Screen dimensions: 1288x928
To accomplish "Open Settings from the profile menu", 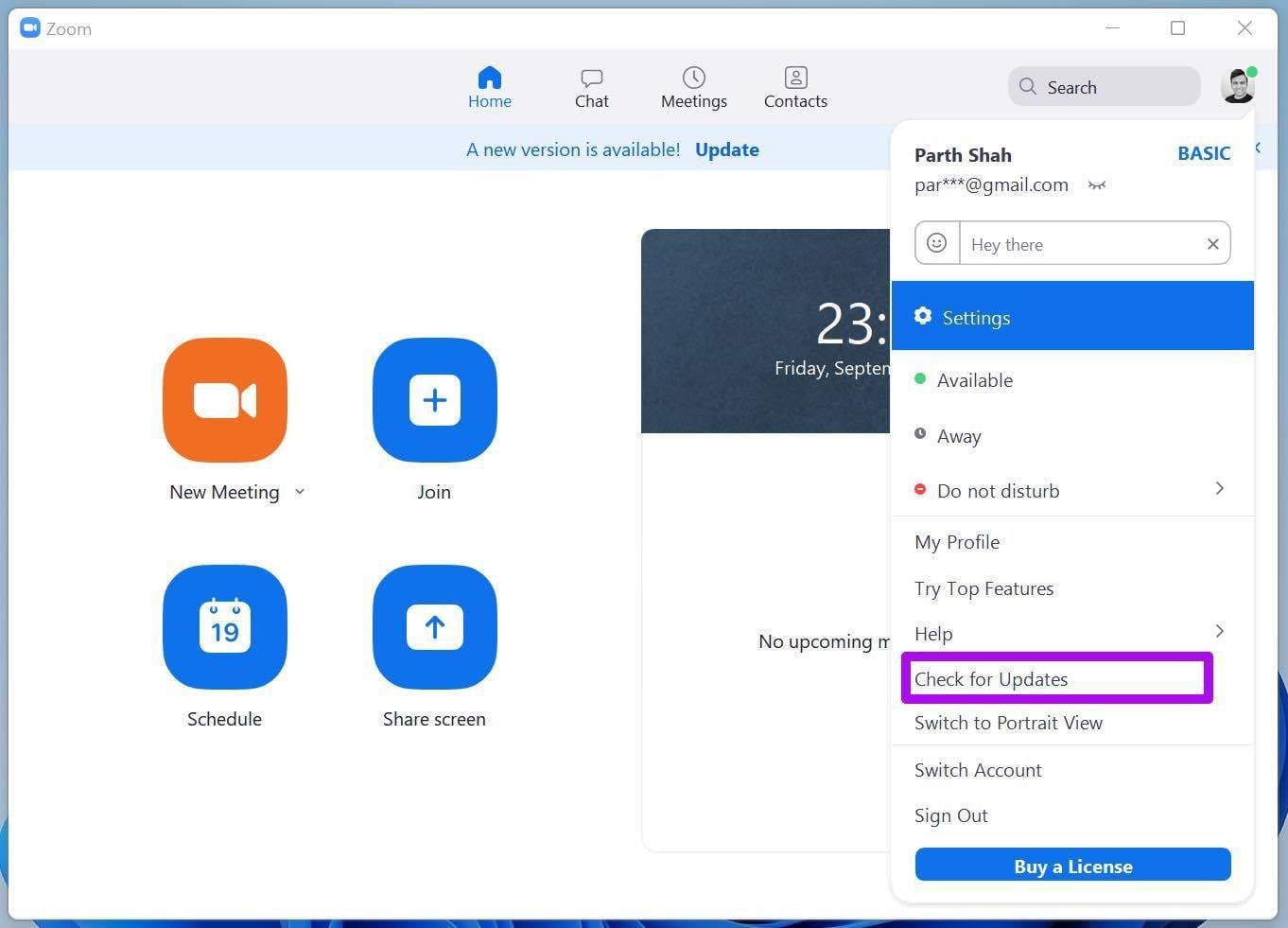I will (1072, 316).
